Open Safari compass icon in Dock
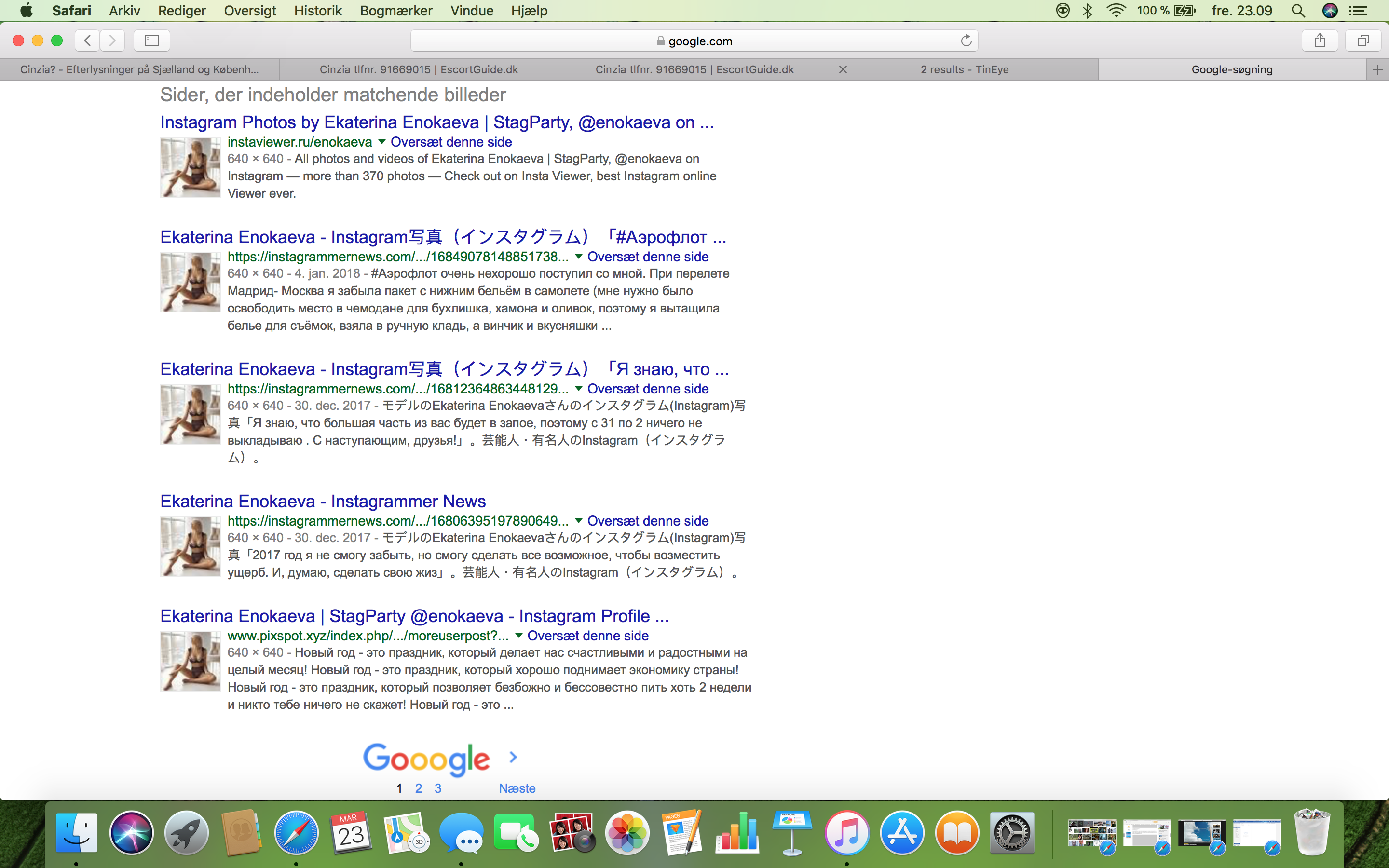 pos(296,832)
